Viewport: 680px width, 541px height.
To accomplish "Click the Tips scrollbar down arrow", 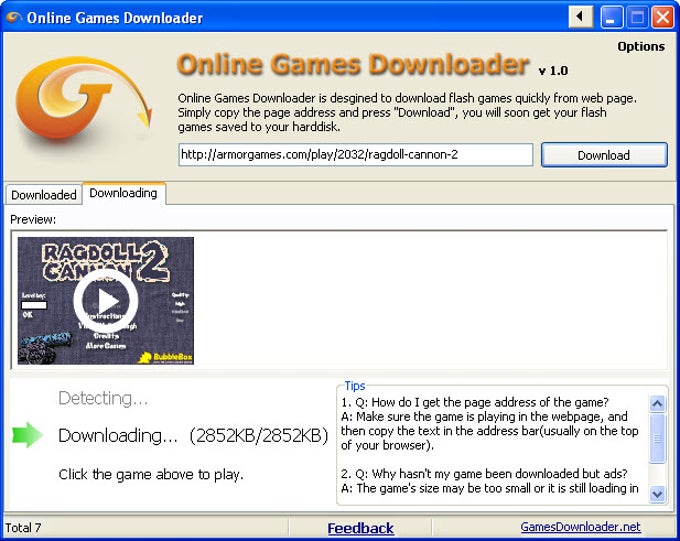I will coord(657,494).
